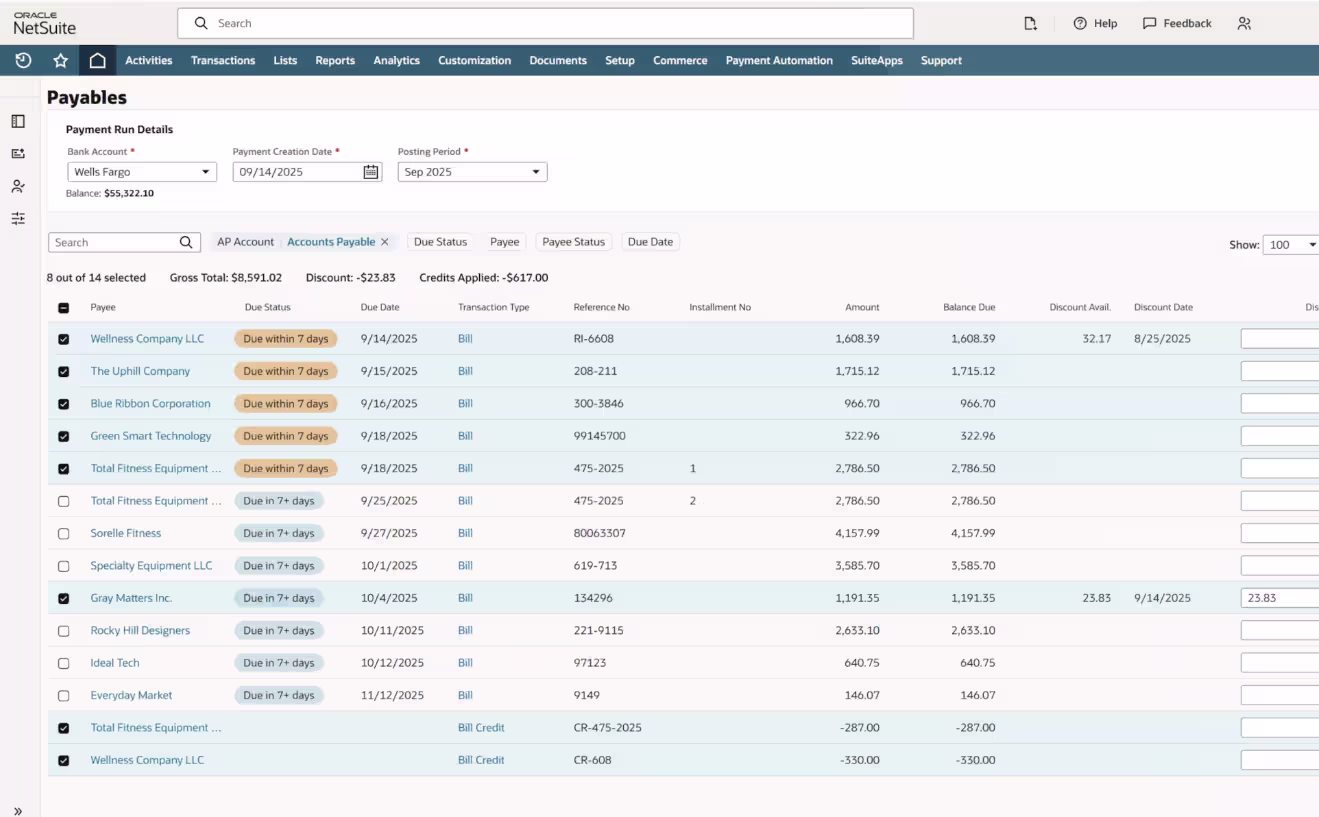Open the sidebar payment batch icon
This screenshot has width=1319, height=817.
pos(18,153)
